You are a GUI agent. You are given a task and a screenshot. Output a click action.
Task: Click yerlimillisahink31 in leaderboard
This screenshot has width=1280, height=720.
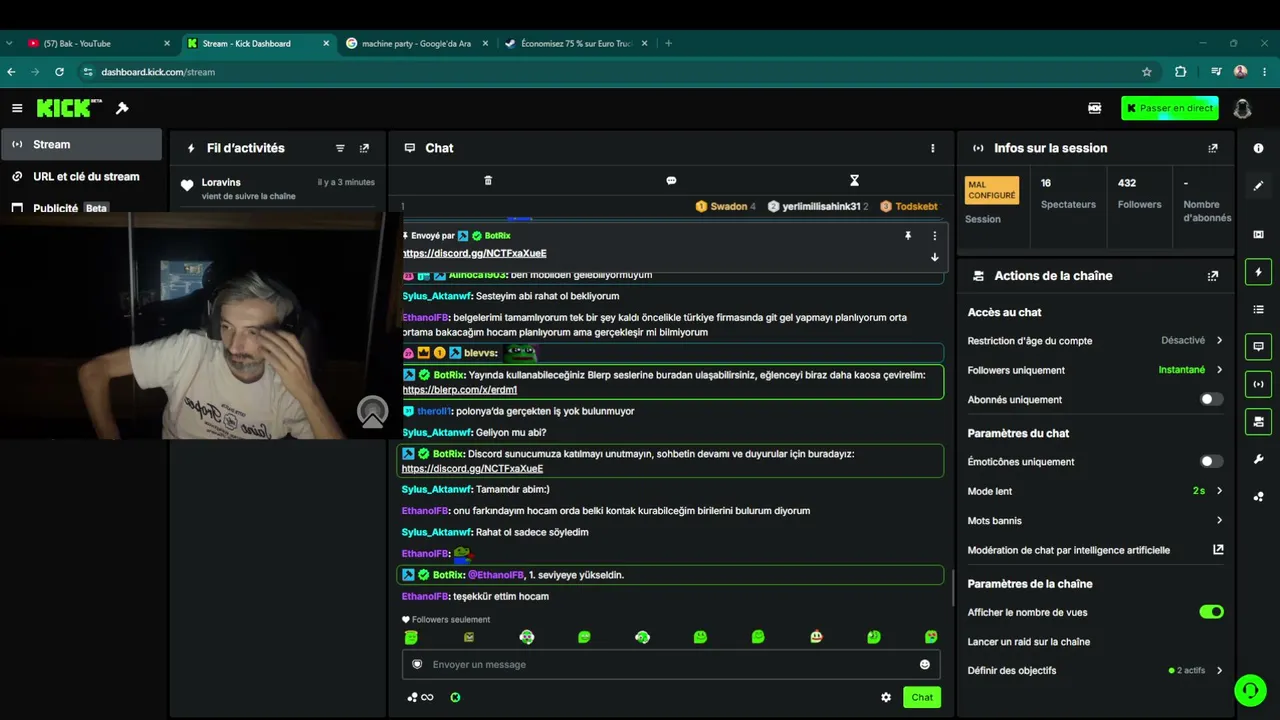tap(817, 206)
